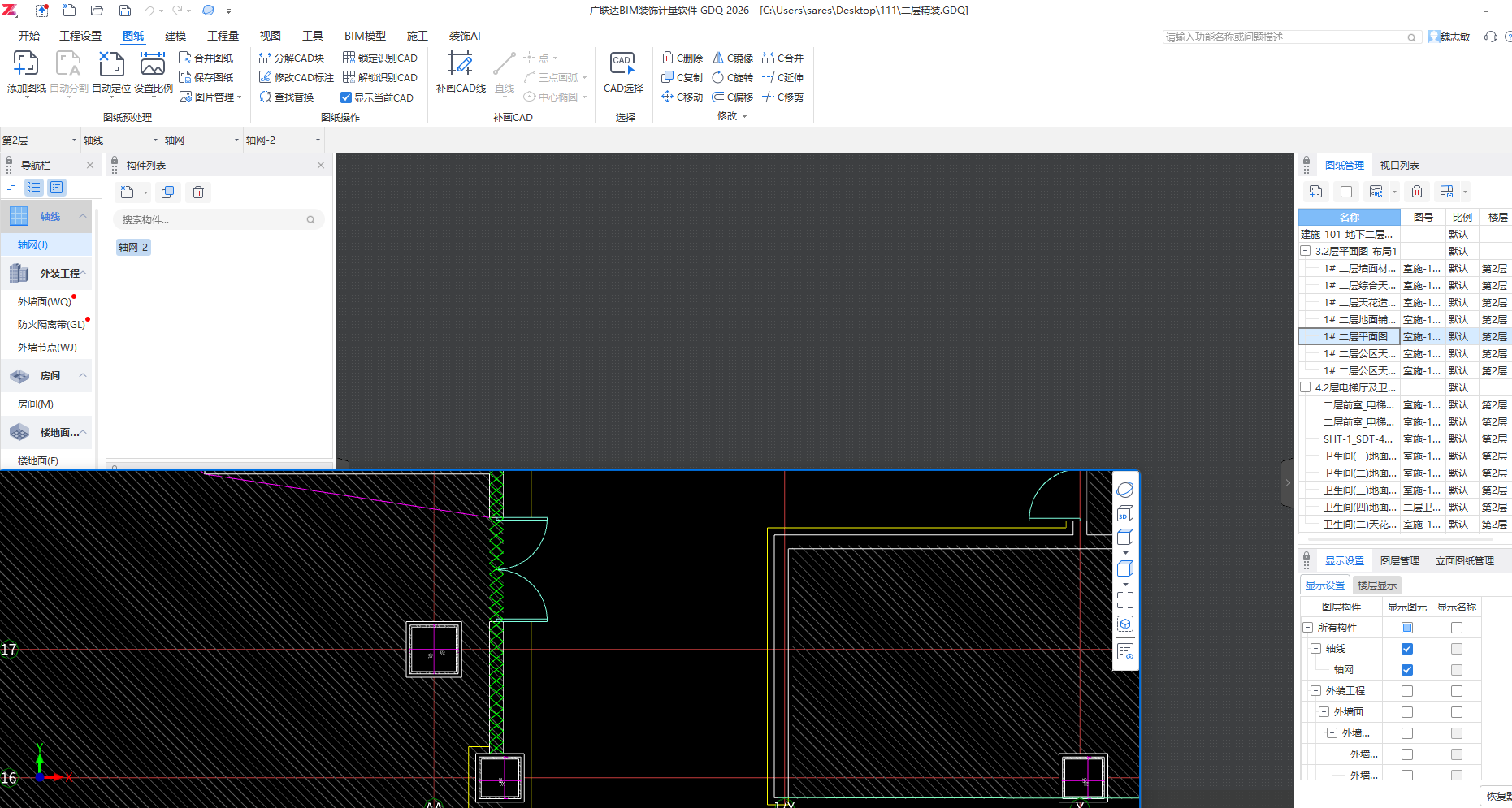Expand the 修改 group dropdown arrow
1512x808 pixels.
744,116
